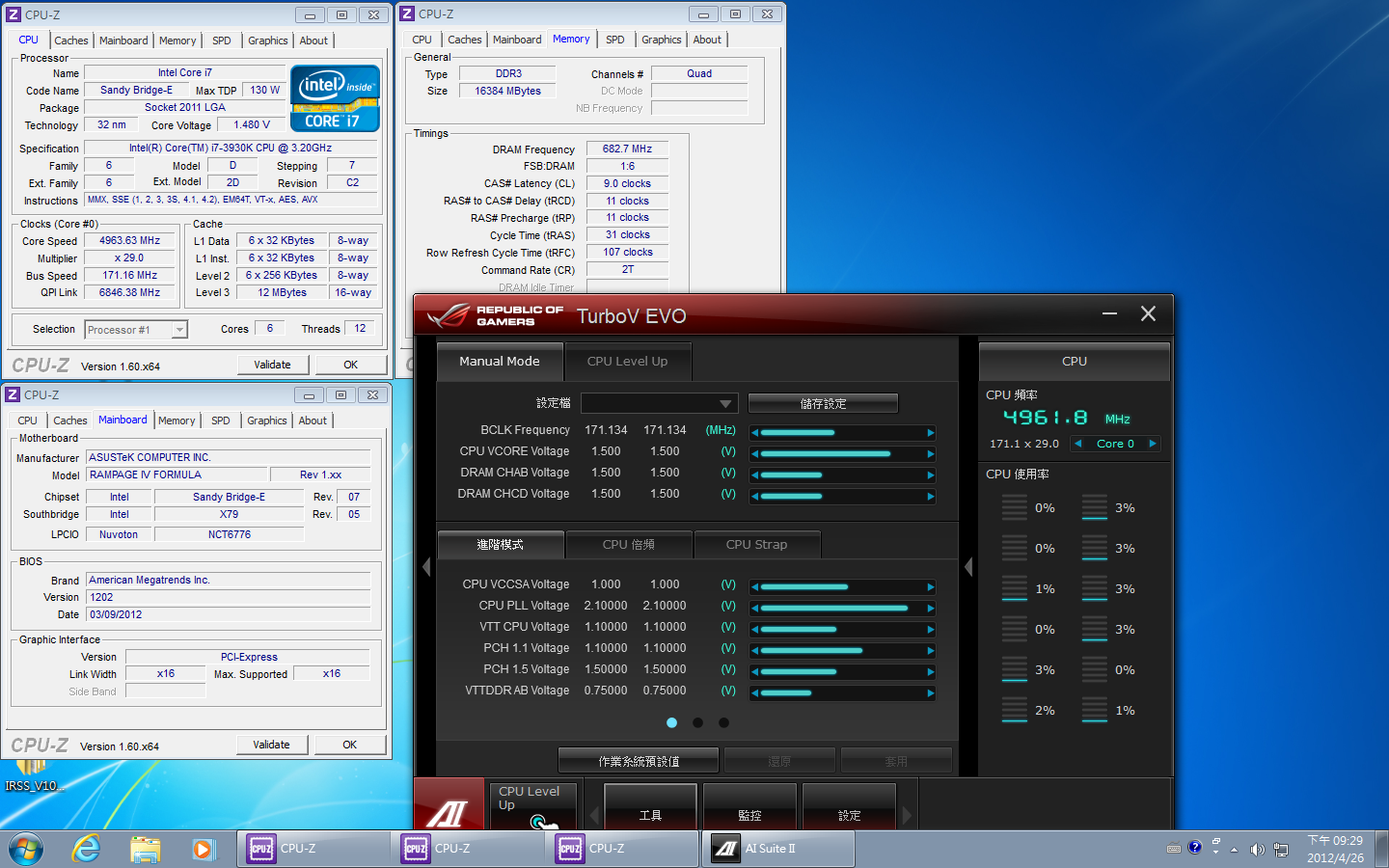The image size is (1389, 868).
Task: Go to the third page dot in TurboV
Action: [x=723, y=722]
